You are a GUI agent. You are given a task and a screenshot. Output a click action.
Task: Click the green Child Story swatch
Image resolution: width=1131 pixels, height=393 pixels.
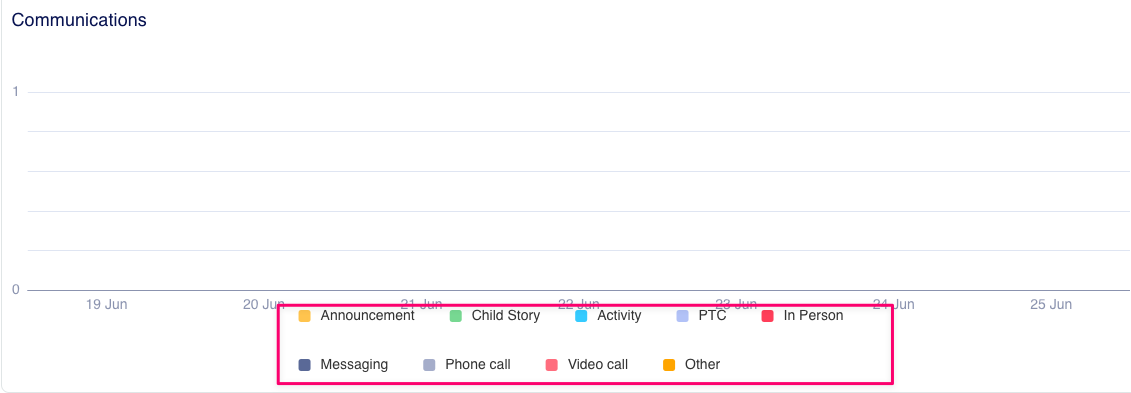click(x=456, y=316)
